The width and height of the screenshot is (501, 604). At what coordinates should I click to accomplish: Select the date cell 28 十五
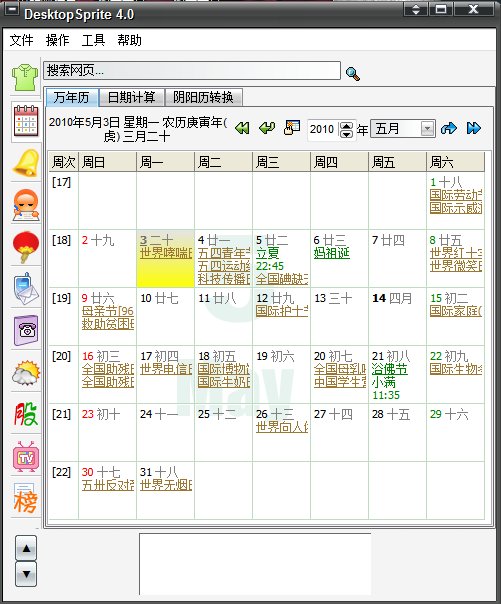397,433
